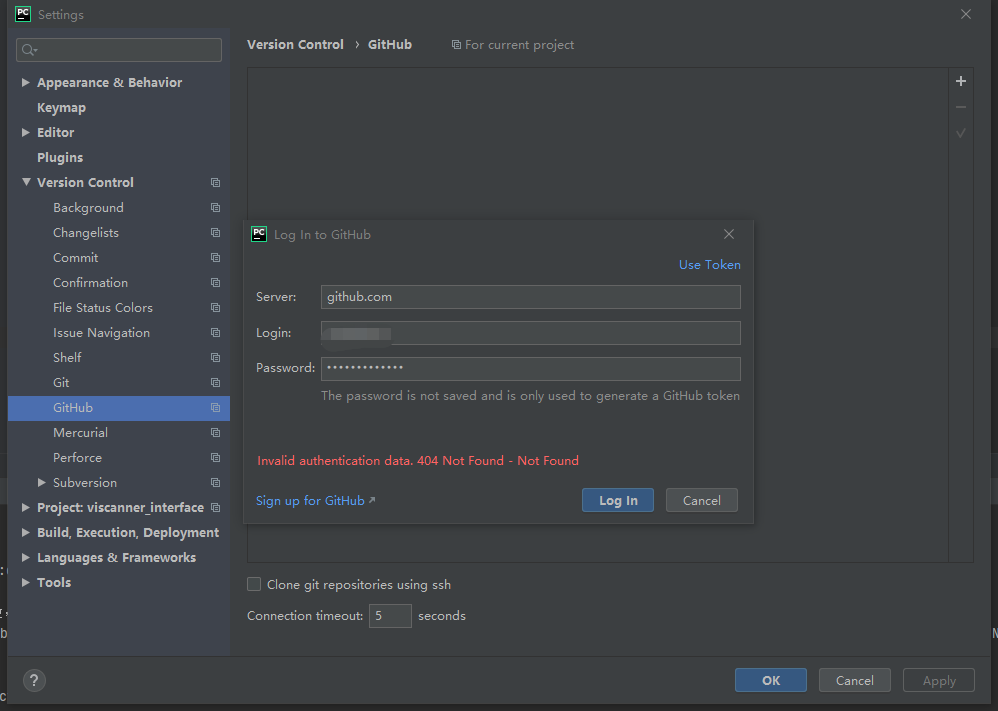Enable Clone git repositories using ssh

254,584
